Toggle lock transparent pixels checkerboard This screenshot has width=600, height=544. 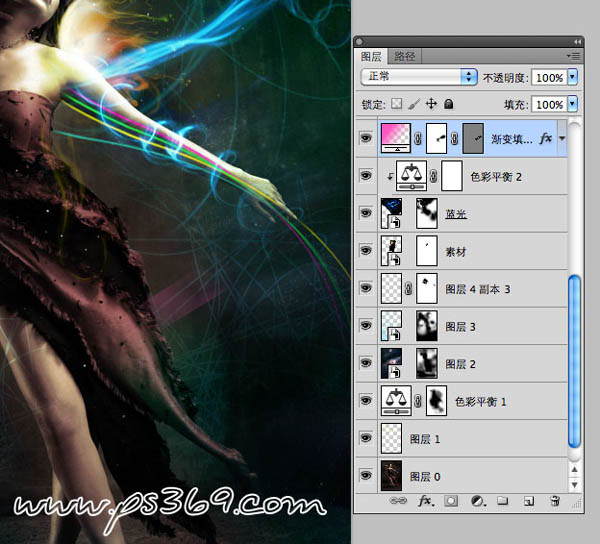click(396, 104)
